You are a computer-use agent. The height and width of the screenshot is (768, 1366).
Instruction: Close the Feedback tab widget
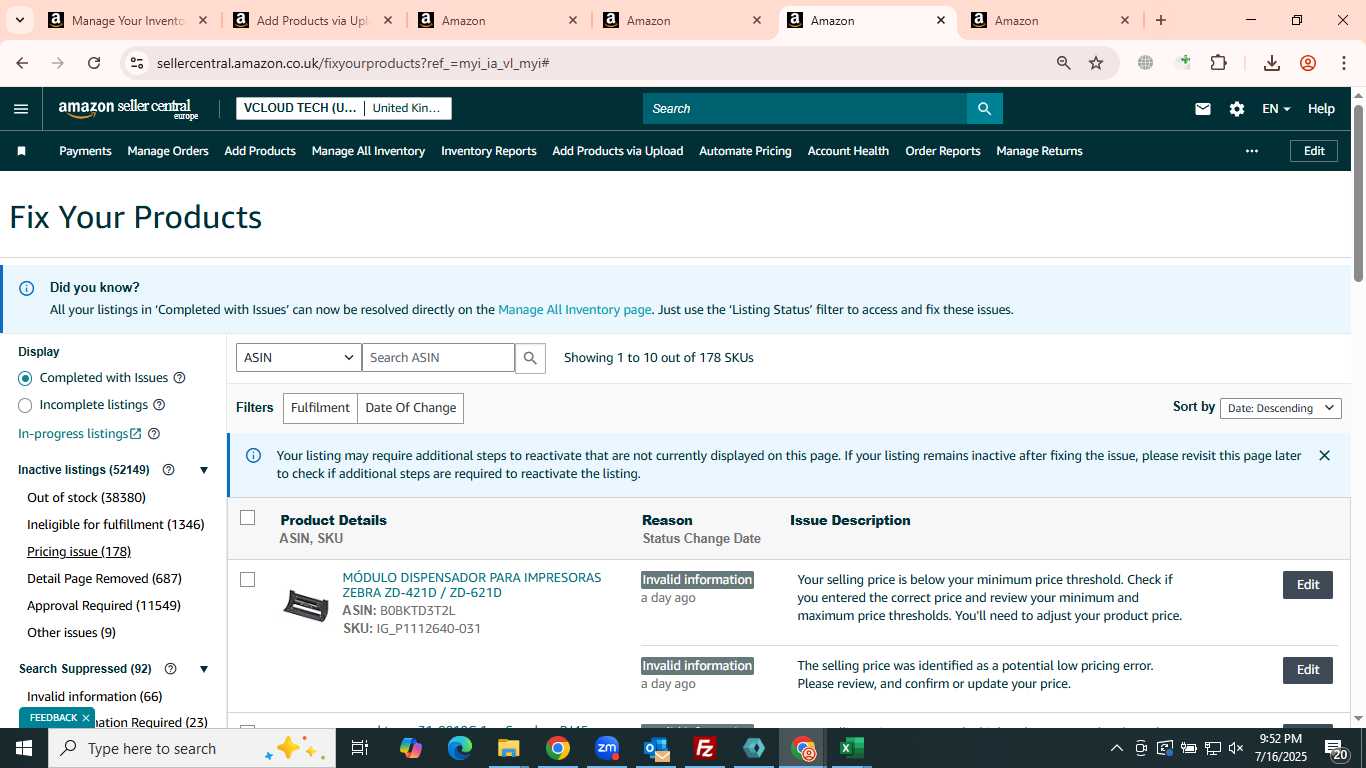click(x=86, y=718)
